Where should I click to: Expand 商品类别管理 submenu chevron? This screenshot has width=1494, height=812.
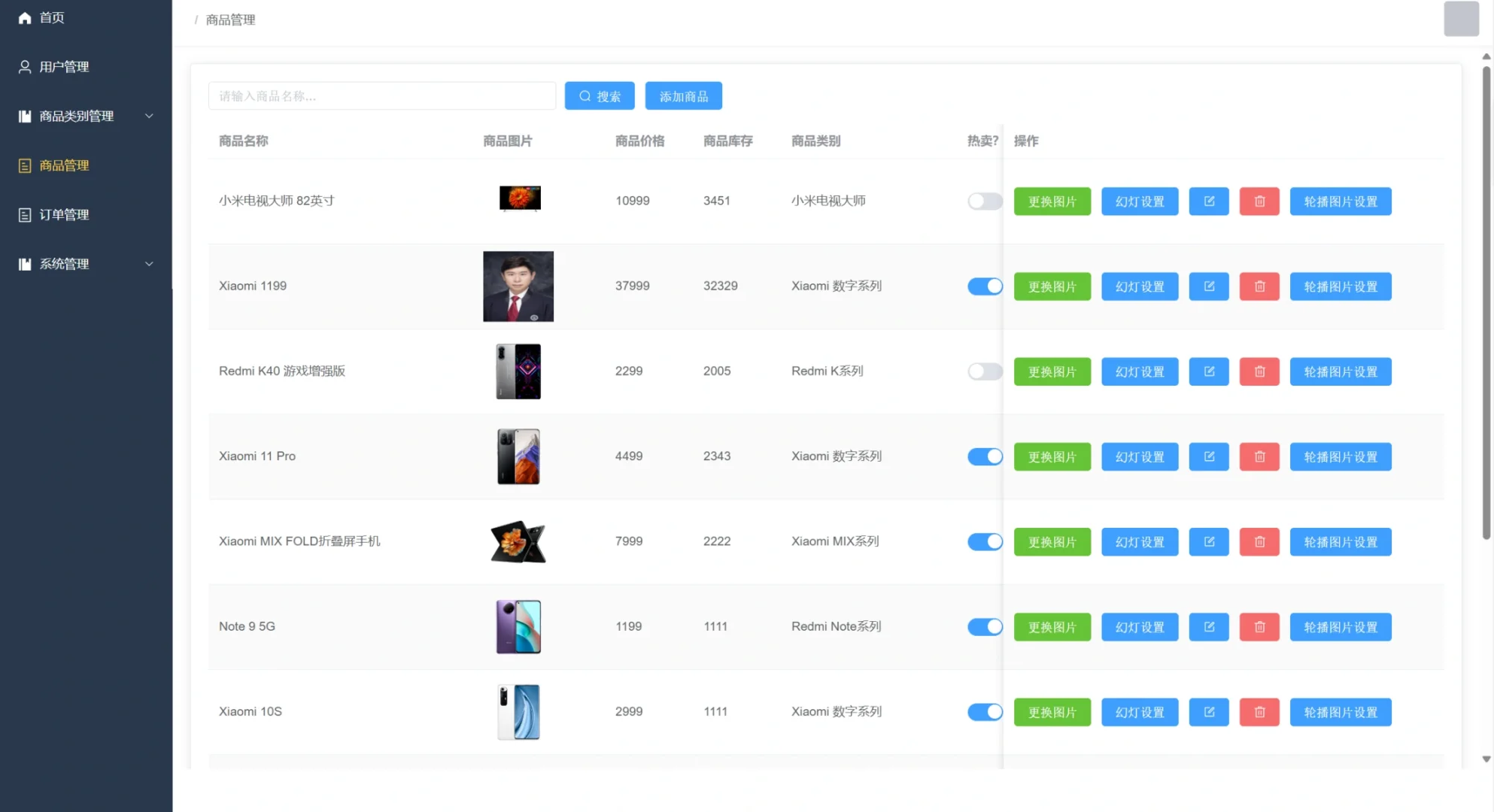(x=149, y=116)
